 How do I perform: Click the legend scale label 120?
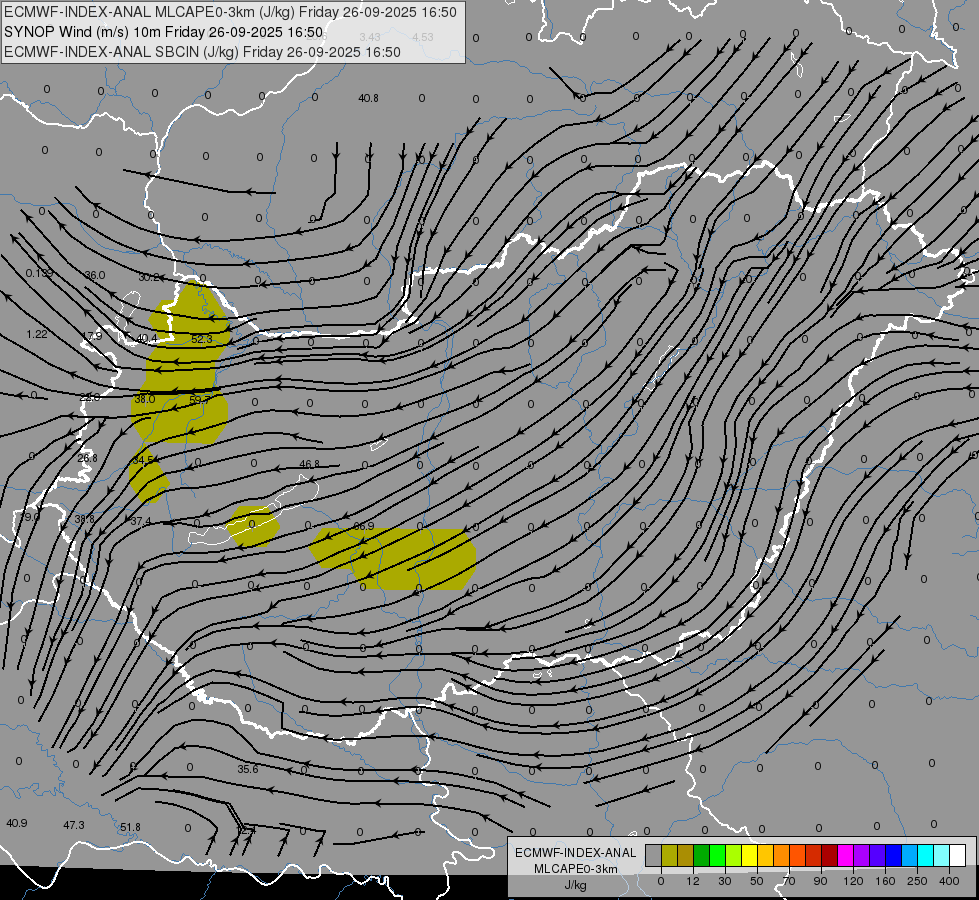(853, 881)
